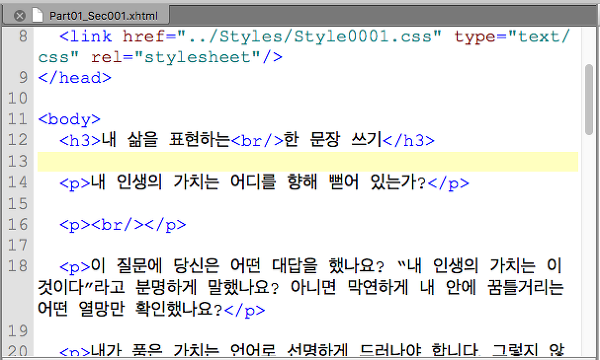Click the <h3> opening tag
The width and height of the screenshot is (600, 360).
(80, 140)
